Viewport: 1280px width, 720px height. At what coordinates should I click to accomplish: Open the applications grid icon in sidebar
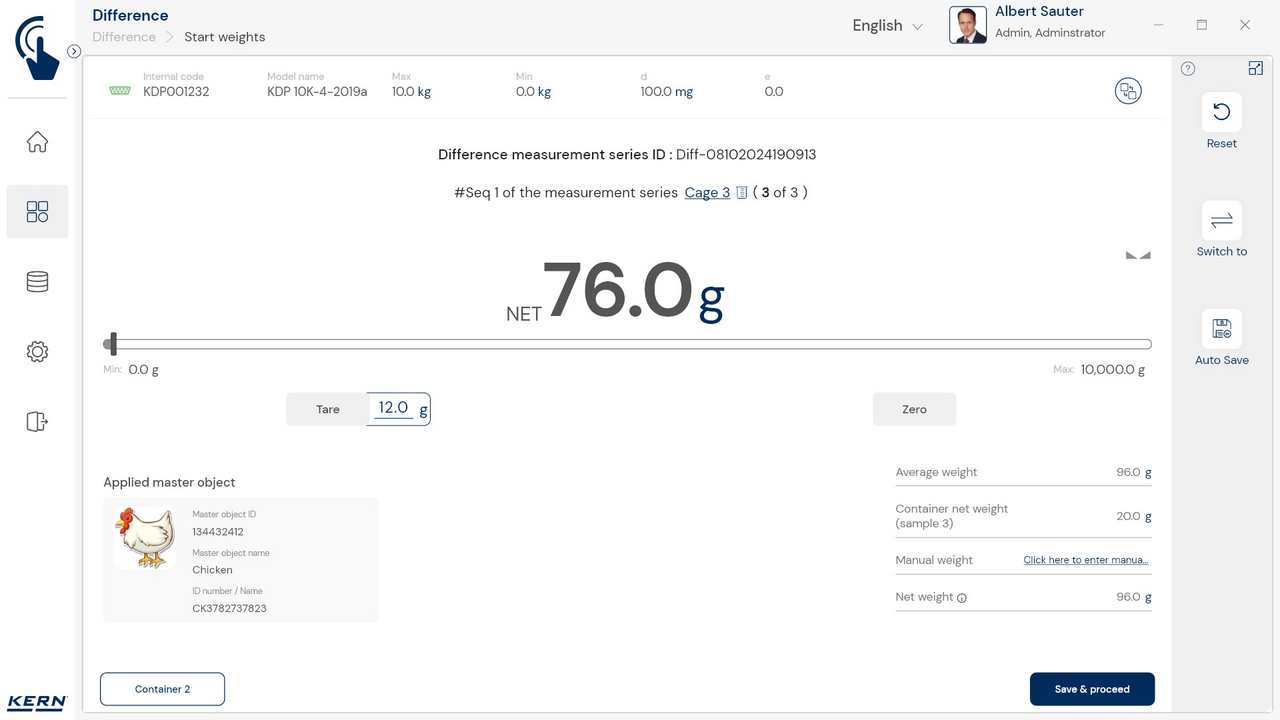click(x=37, y=212)
